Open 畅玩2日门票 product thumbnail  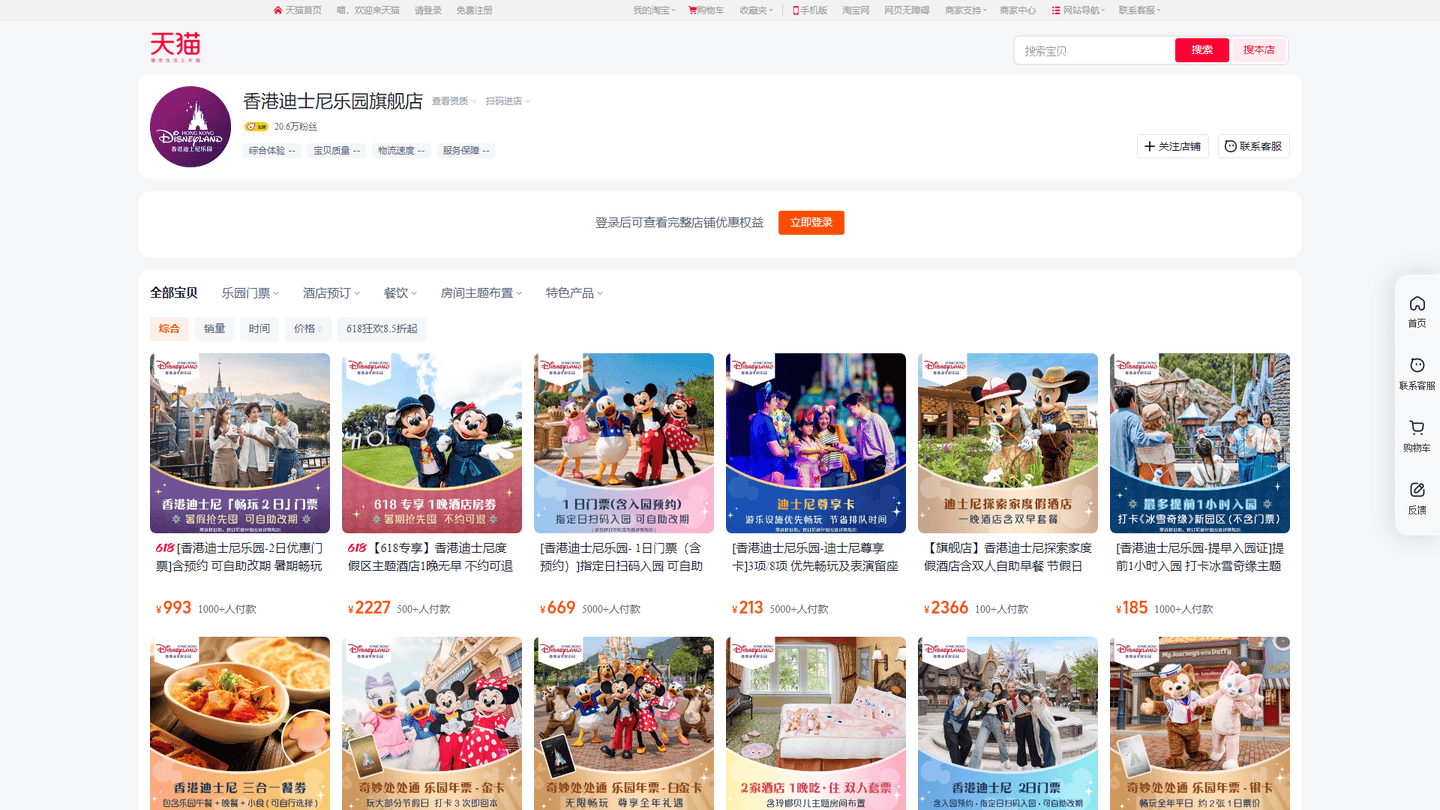[x=240, y=443]
